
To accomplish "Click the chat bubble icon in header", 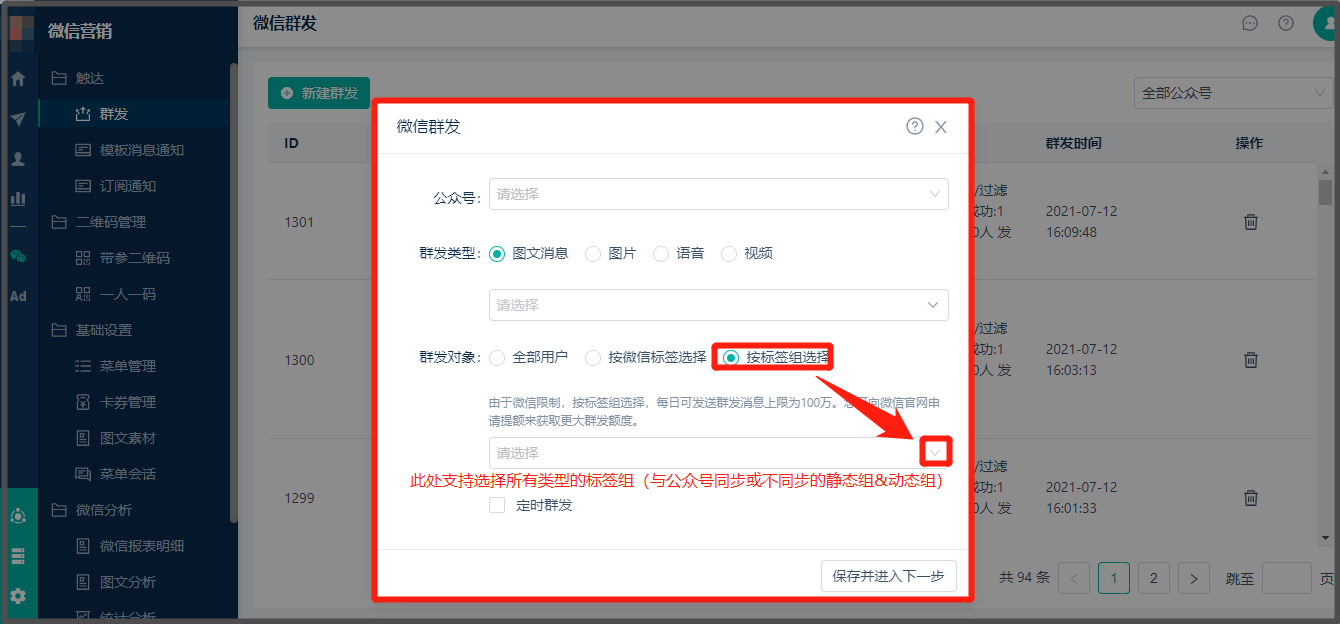I will (x=1250, y=23).
